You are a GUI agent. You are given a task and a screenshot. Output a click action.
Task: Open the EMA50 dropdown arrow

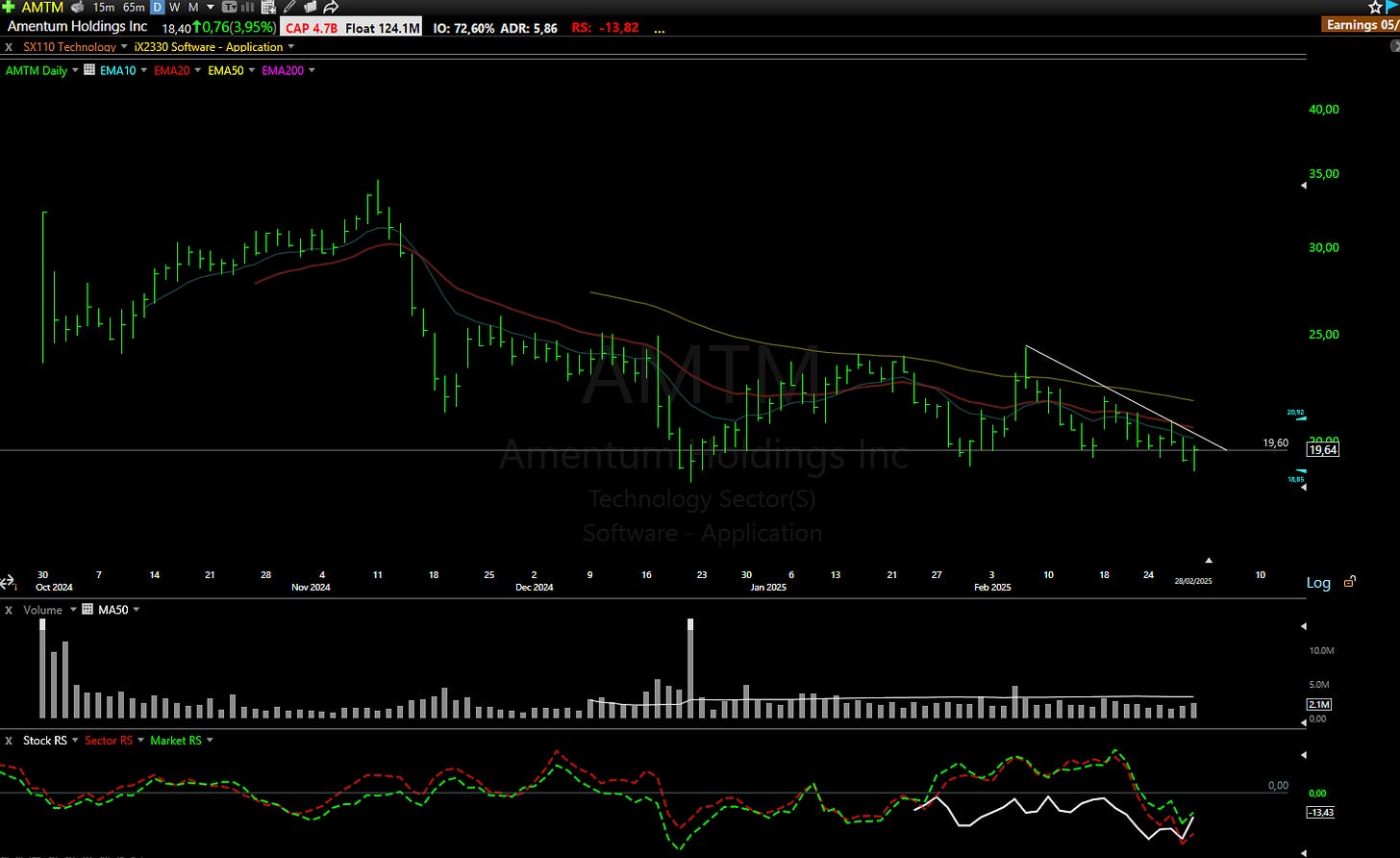[251, 70]
